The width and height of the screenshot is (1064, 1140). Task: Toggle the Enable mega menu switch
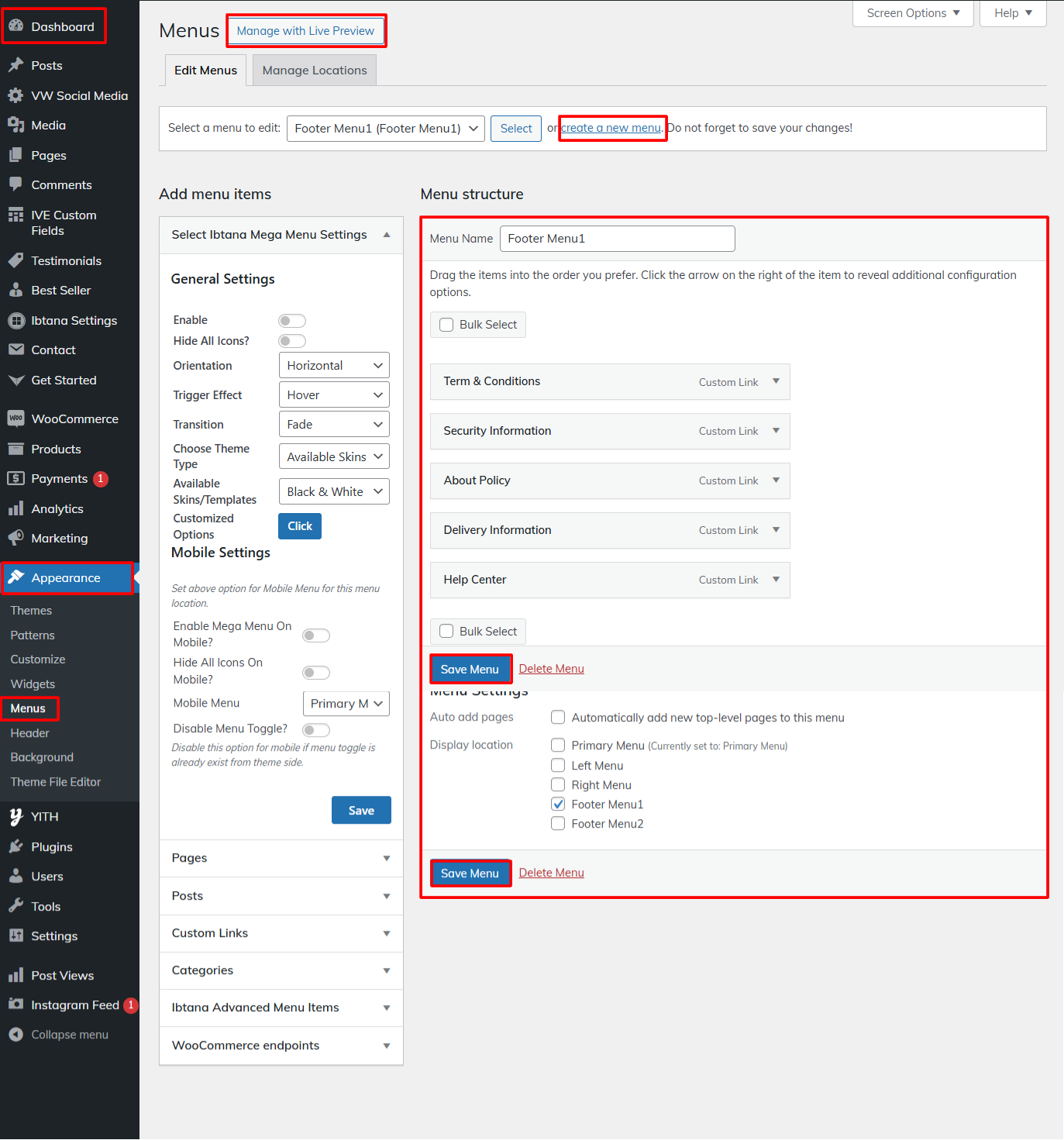click(292, 321)
